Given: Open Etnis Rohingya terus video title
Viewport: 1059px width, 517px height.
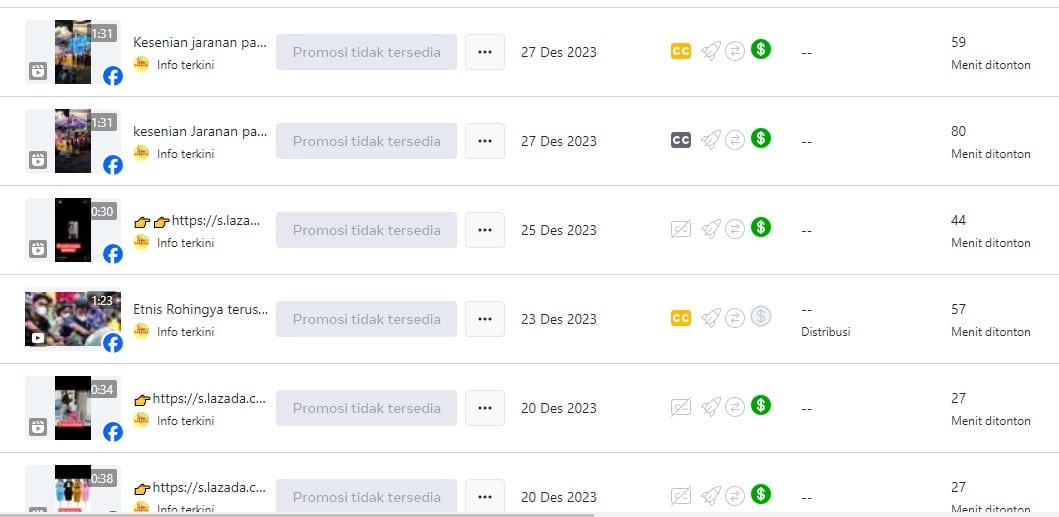Looking at the screenshot, I should point(201,310).
